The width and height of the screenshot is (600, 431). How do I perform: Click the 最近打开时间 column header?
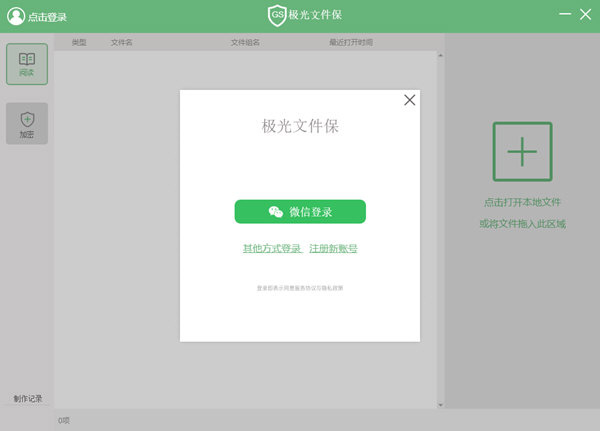click(x=351, y=42)
